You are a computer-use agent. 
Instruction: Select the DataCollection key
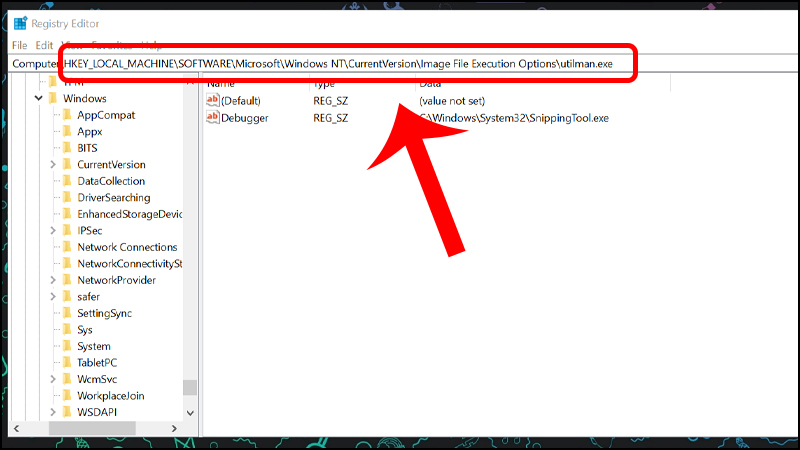click(111, 181)
